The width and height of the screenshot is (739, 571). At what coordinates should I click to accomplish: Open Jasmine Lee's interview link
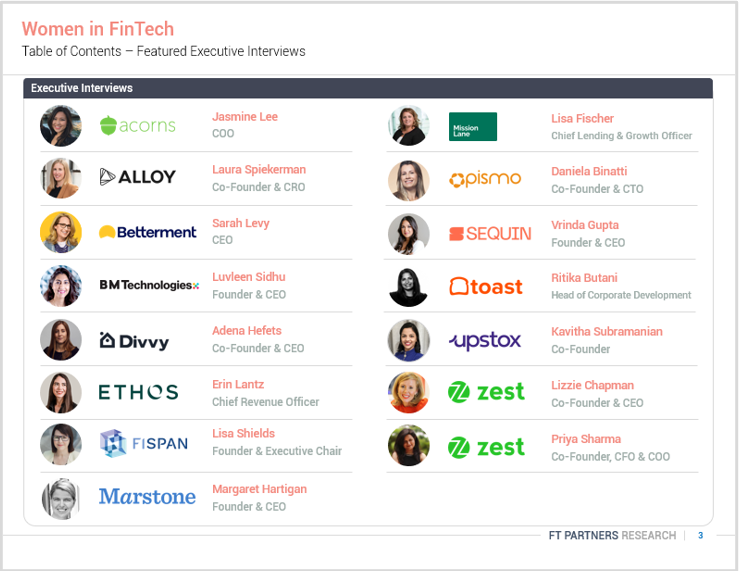click(245, 117)
